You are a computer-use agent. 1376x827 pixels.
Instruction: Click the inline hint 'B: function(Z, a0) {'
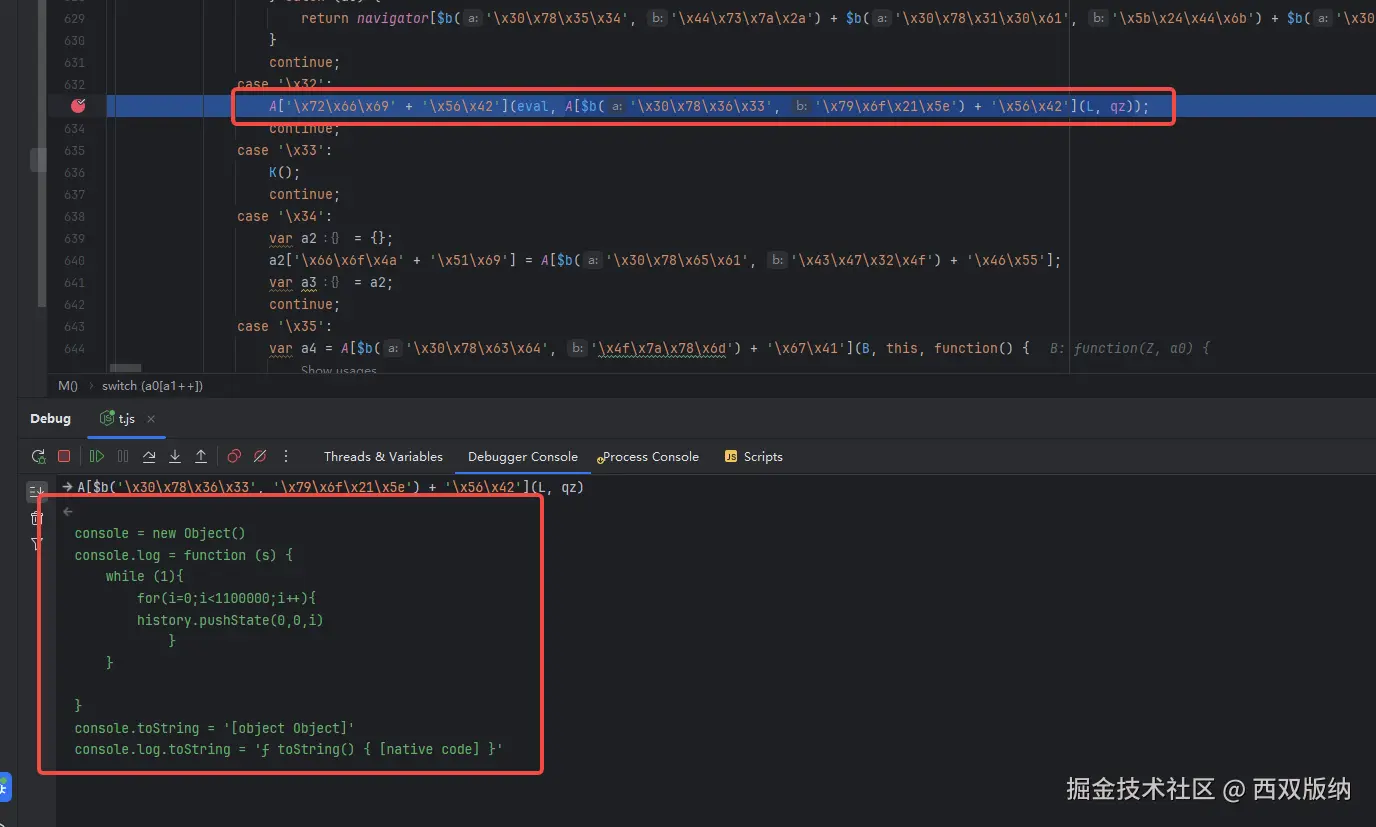click(1129, 348)
